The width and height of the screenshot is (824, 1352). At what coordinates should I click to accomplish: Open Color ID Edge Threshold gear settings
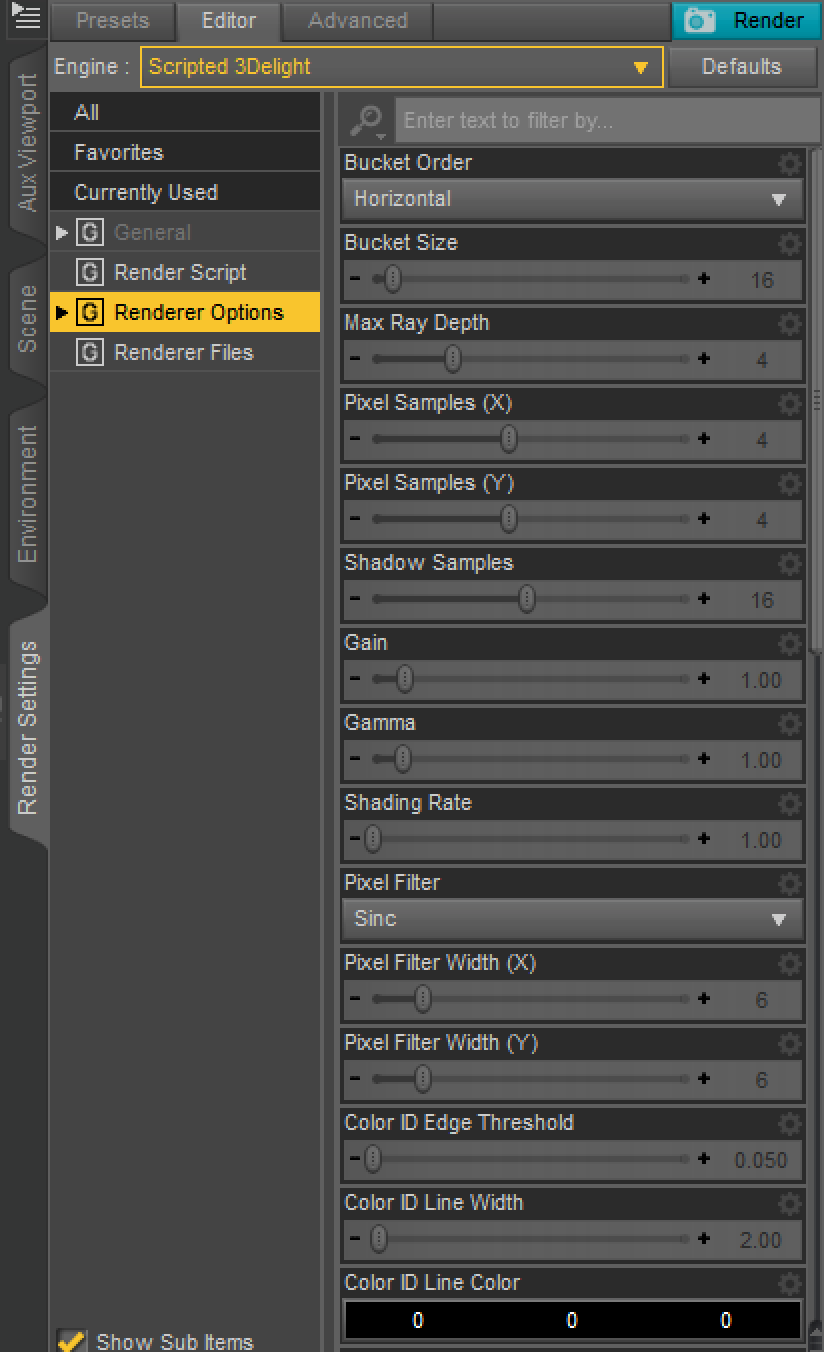[790, 1123]
